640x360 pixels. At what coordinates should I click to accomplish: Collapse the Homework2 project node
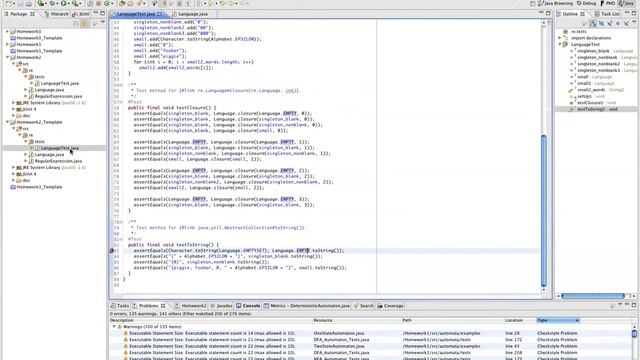click(x=7, y=58)
